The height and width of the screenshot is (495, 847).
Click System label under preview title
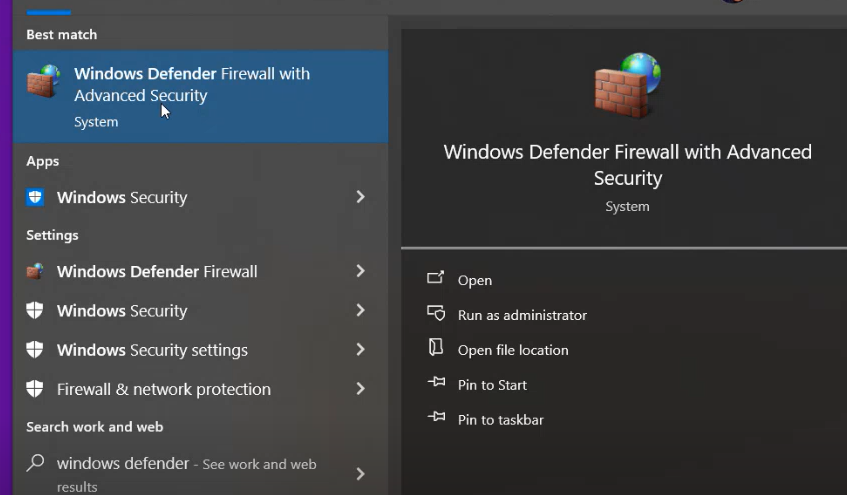click(627, 207)
